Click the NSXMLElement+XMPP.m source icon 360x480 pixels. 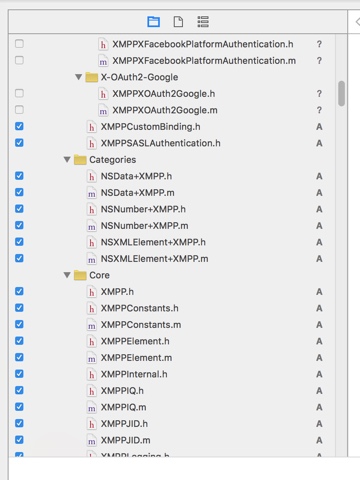[x=91, y=259]
